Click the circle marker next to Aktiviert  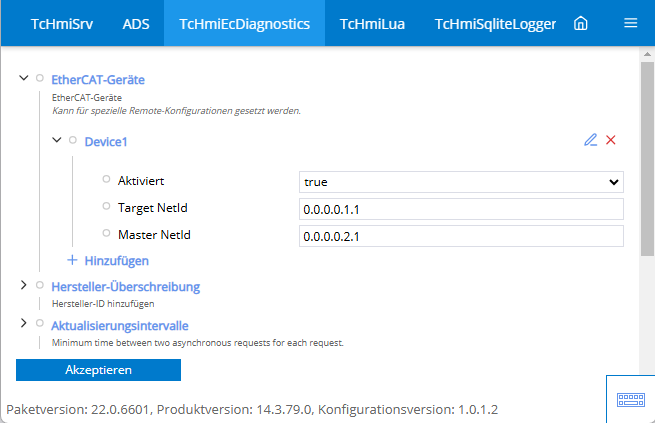tap(106, 180)
